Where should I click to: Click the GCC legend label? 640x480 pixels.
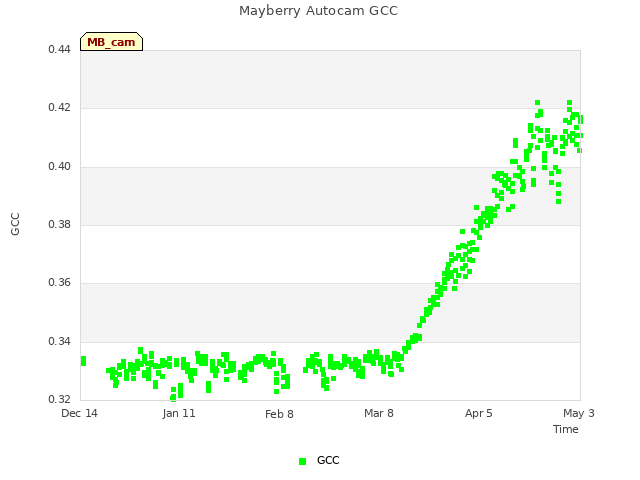328,460
